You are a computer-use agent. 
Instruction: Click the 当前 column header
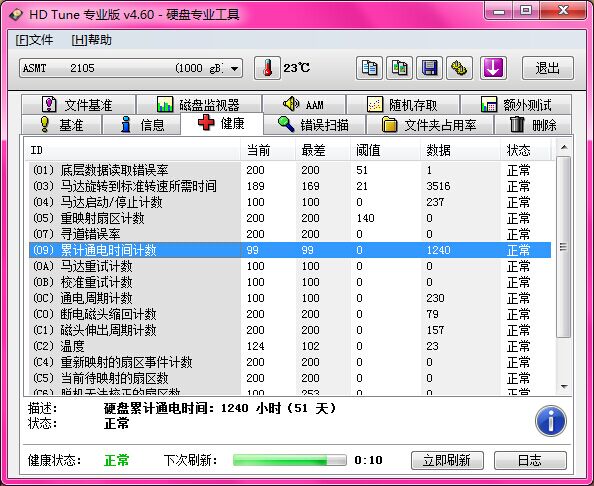268,150
